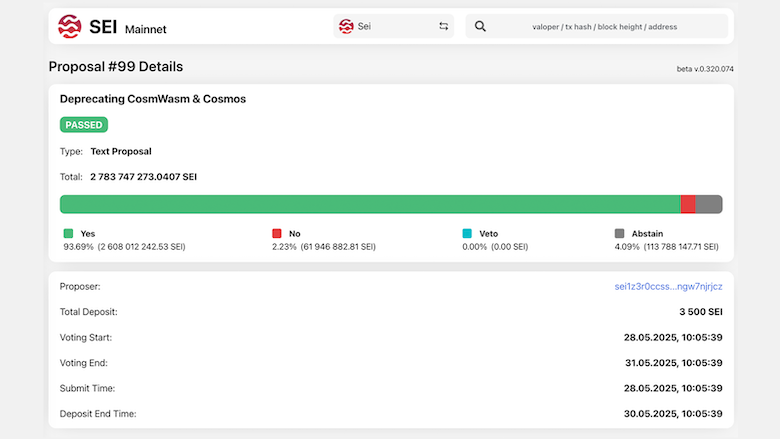Click No value '2.23% (61 946 882.81 SEI)'

[x=324, y=247]
